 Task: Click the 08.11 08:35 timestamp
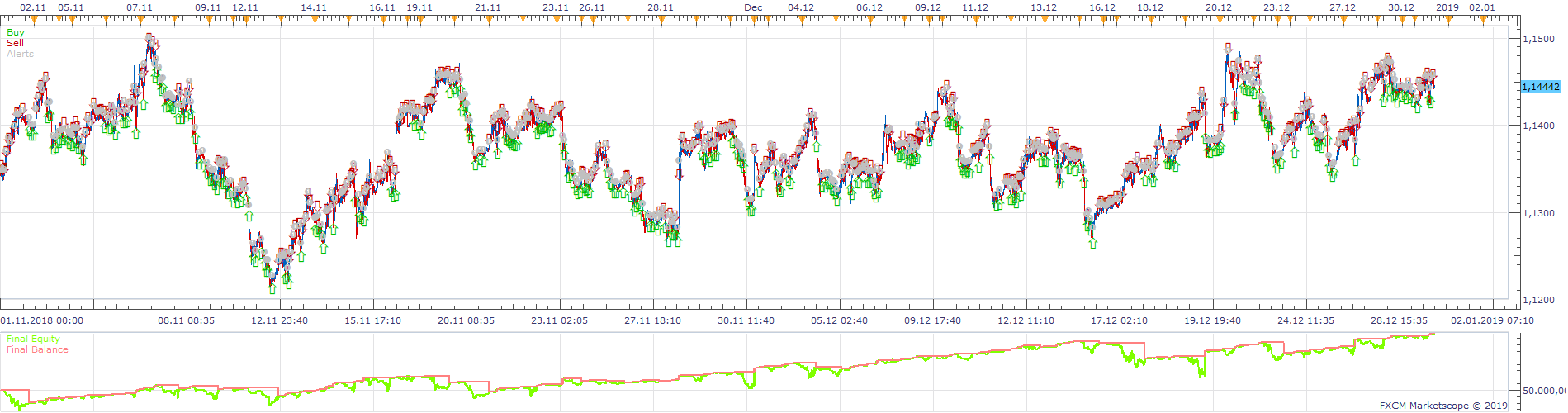point(187,320)
